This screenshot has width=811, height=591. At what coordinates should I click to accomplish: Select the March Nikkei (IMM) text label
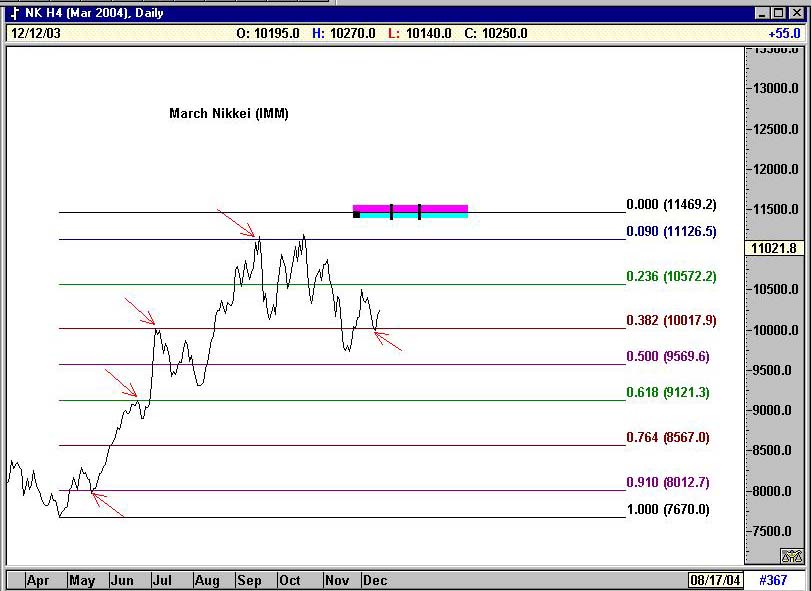coord(229,113)
